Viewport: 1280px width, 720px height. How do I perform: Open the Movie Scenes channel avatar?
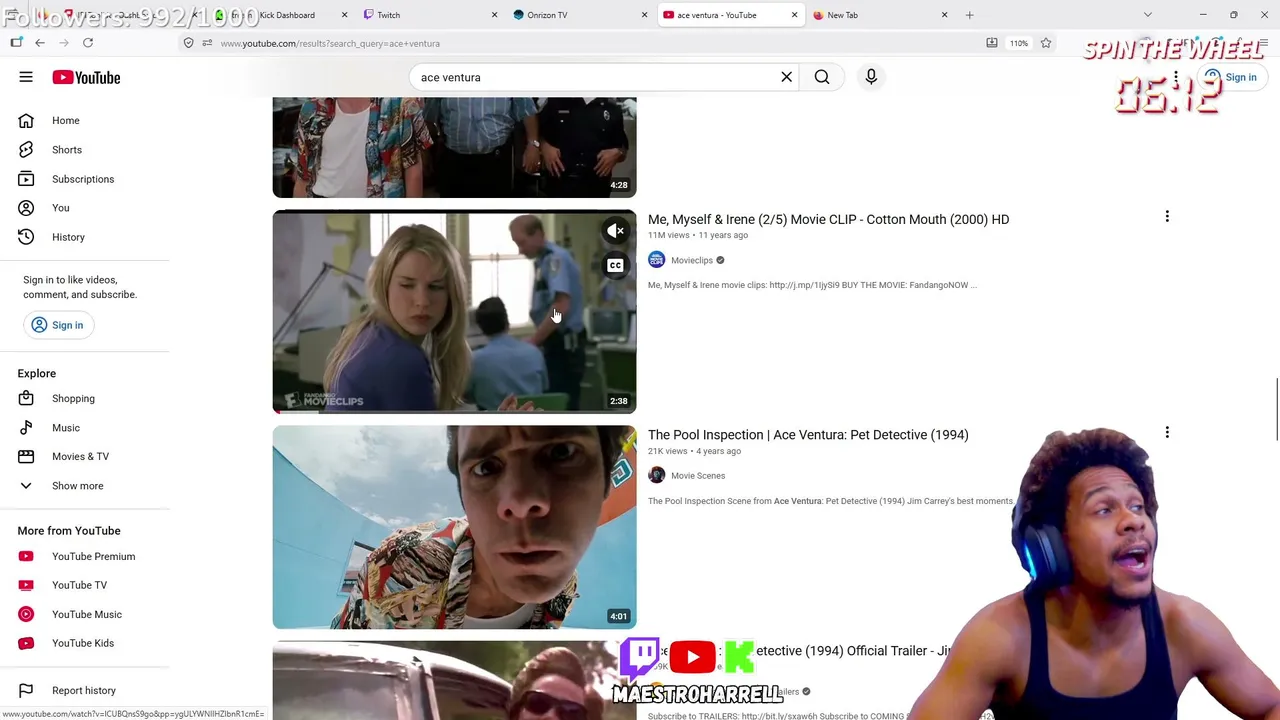click(656, 476)
